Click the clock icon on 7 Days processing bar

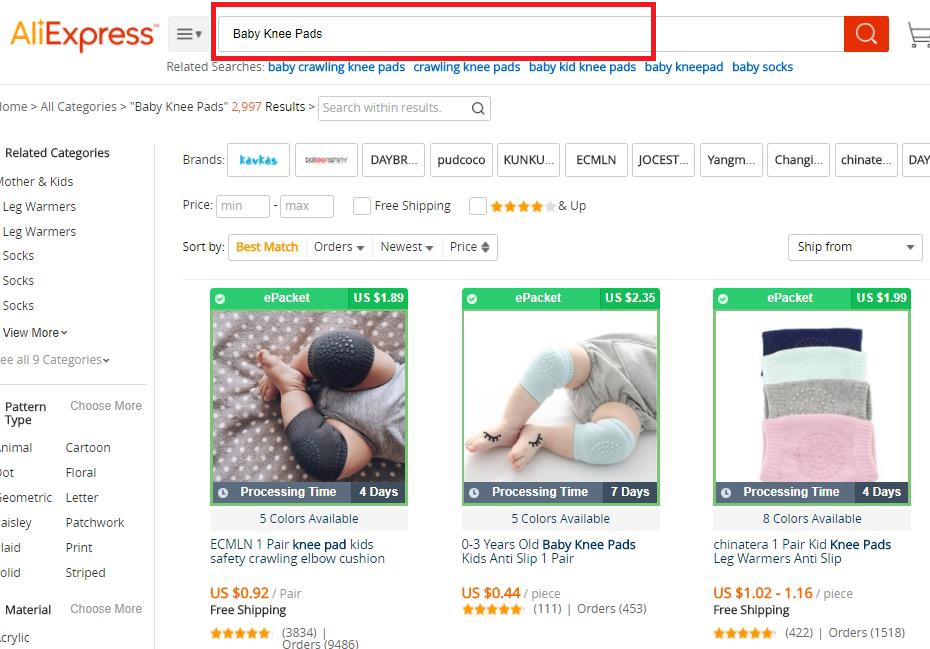pyautogui.click(x=474, y=492)
